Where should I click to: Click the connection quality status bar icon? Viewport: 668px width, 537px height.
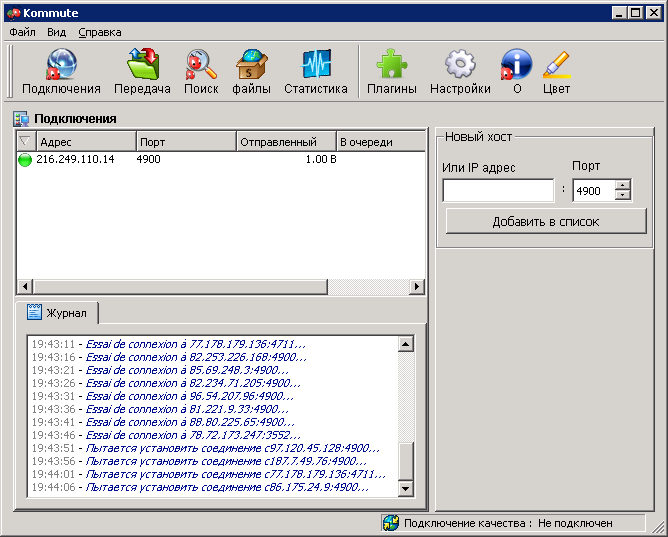pyautogui.click(x=391, y=523)
